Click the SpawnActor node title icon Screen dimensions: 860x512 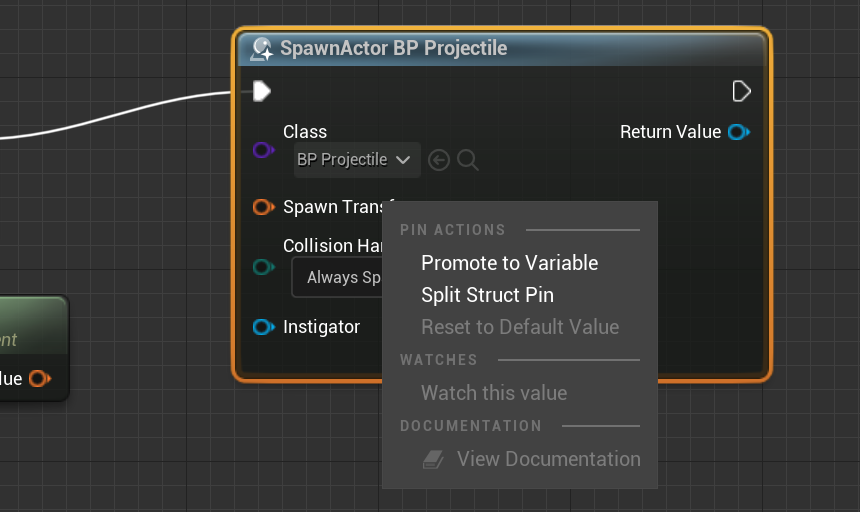click(262, 49)
